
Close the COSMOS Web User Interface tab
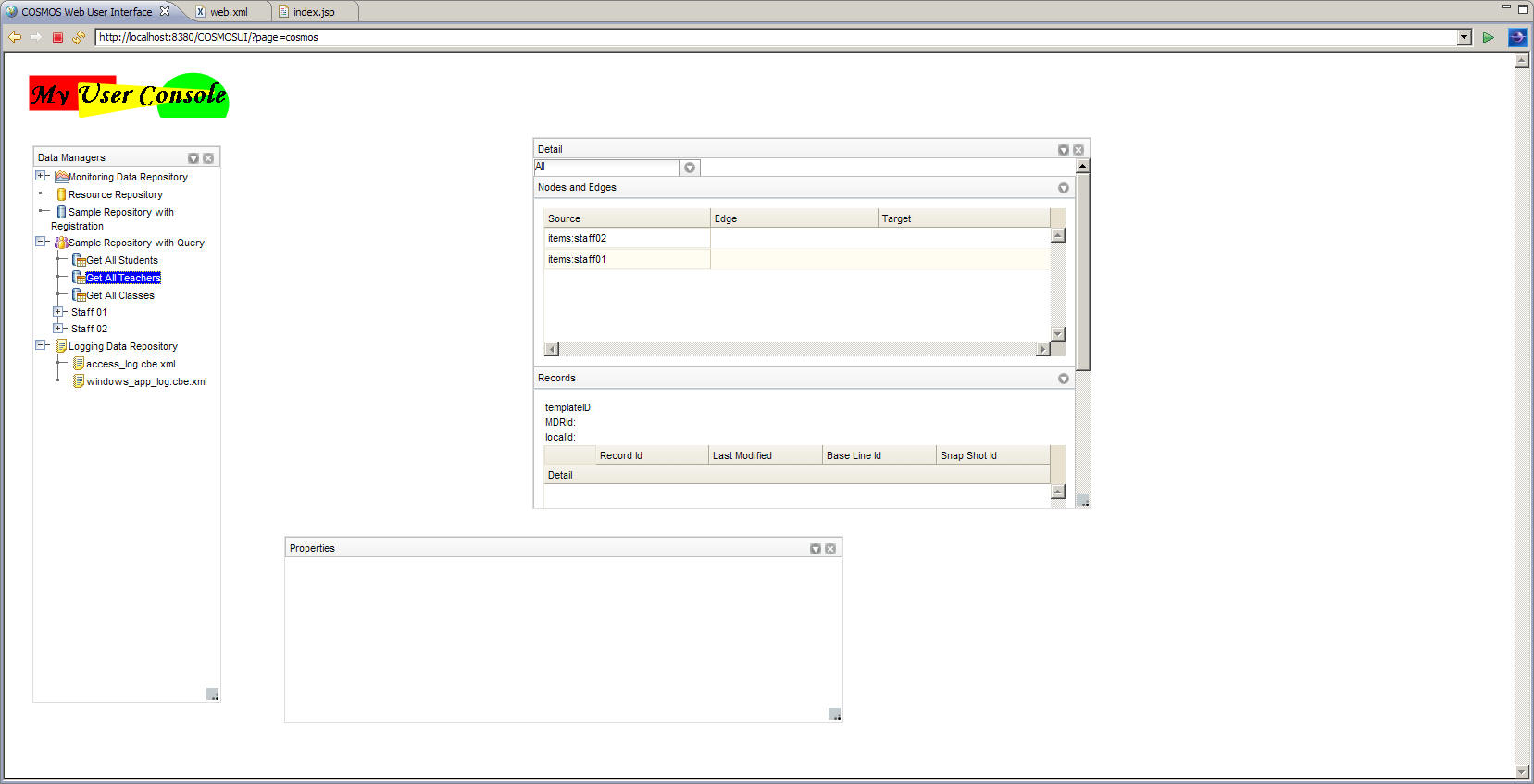point(165,11)
